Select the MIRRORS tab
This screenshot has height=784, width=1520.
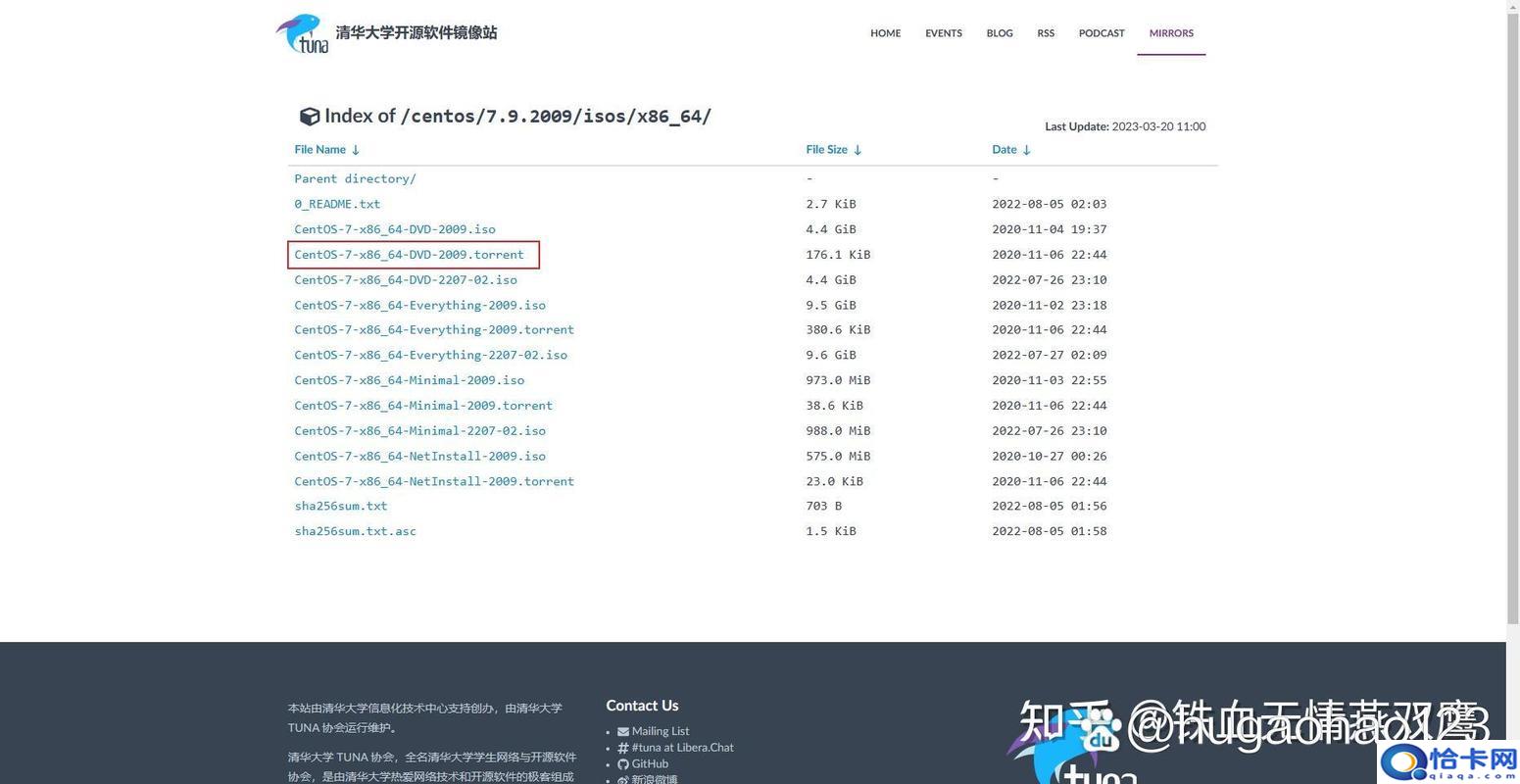[1170, 33]
